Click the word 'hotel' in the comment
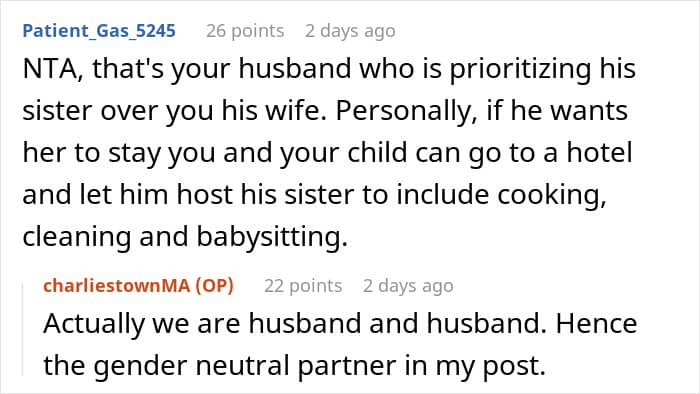700x394 pixels. (x=600, y=152)
